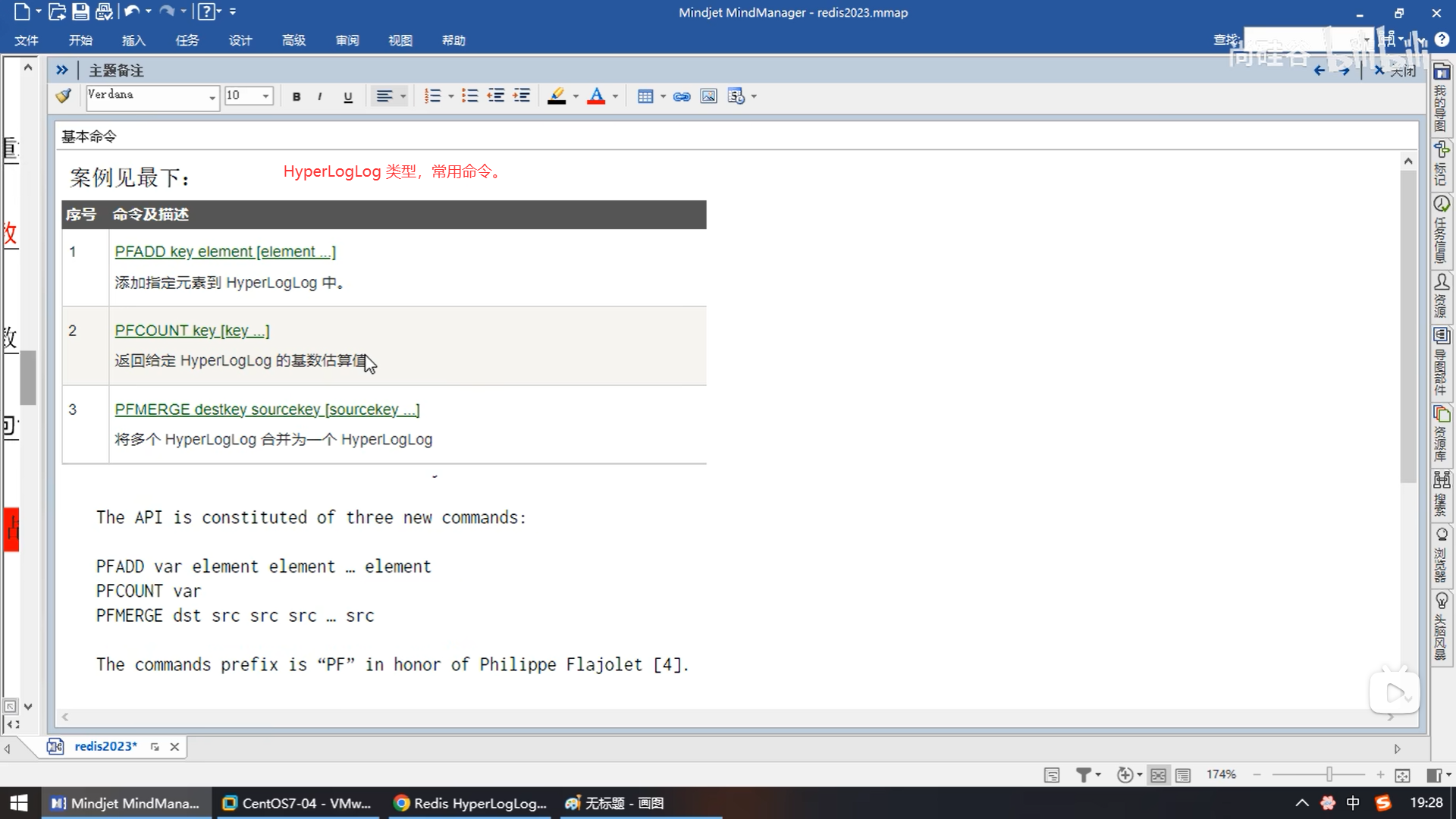Increase indent of the notes text
The image size is (1456, 819).
point(522,96)
